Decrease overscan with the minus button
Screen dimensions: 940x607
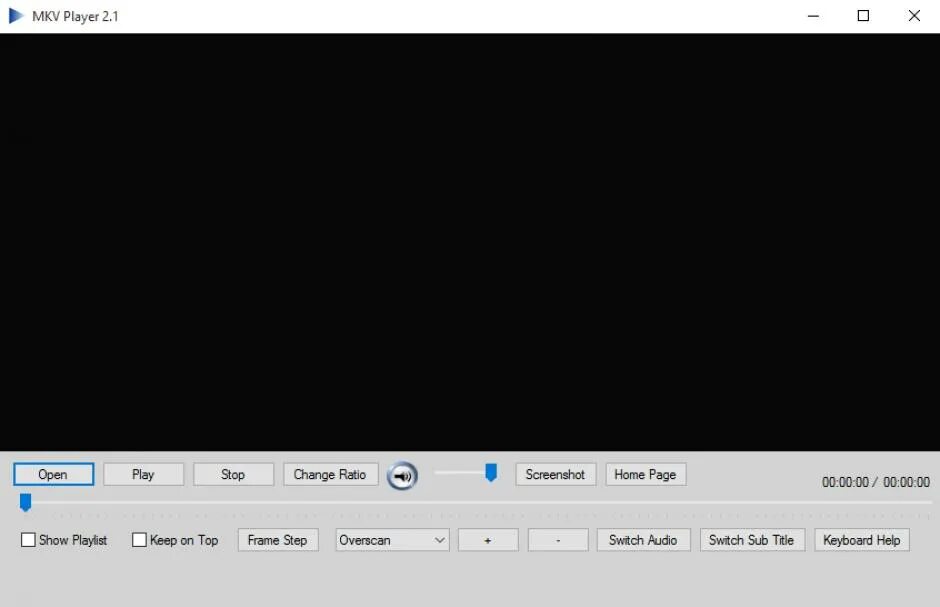[558, 540]
